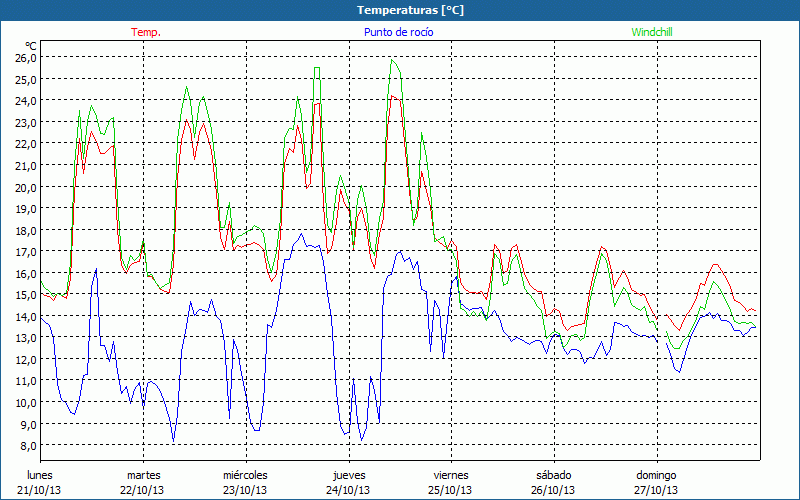800x500 pixels.
Task: Click the 26,0 value on the y-axis
Action: tap(25, 58)
